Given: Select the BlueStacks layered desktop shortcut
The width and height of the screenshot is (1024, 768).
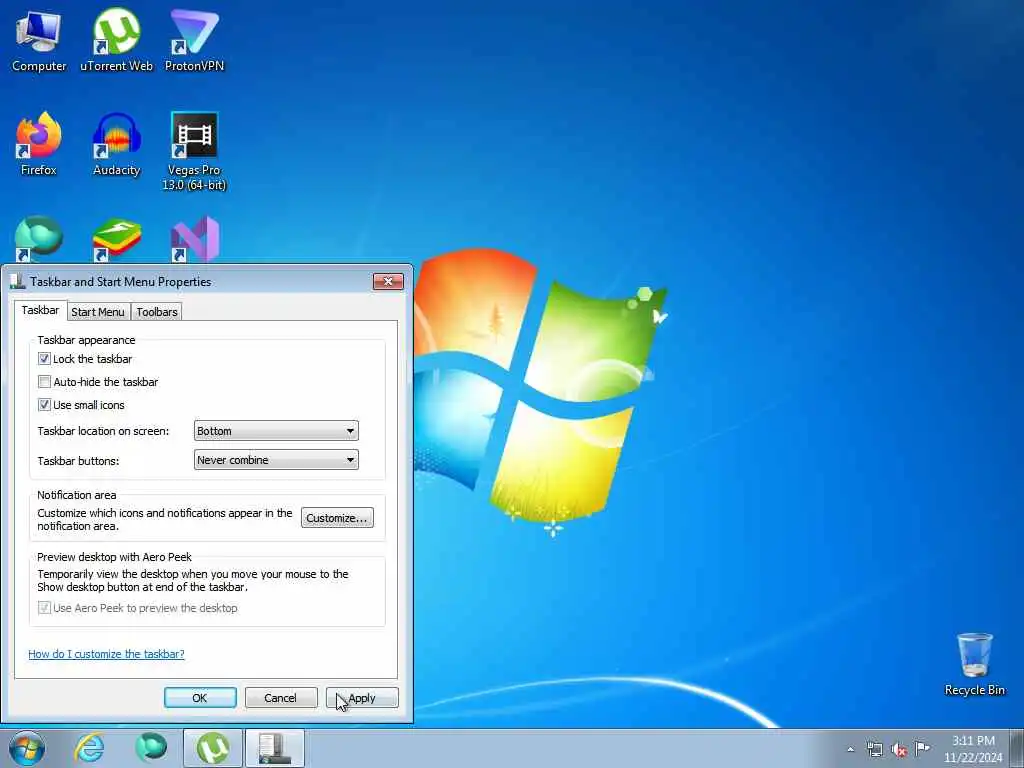Looking at the screenshot, I should [116, 239].
